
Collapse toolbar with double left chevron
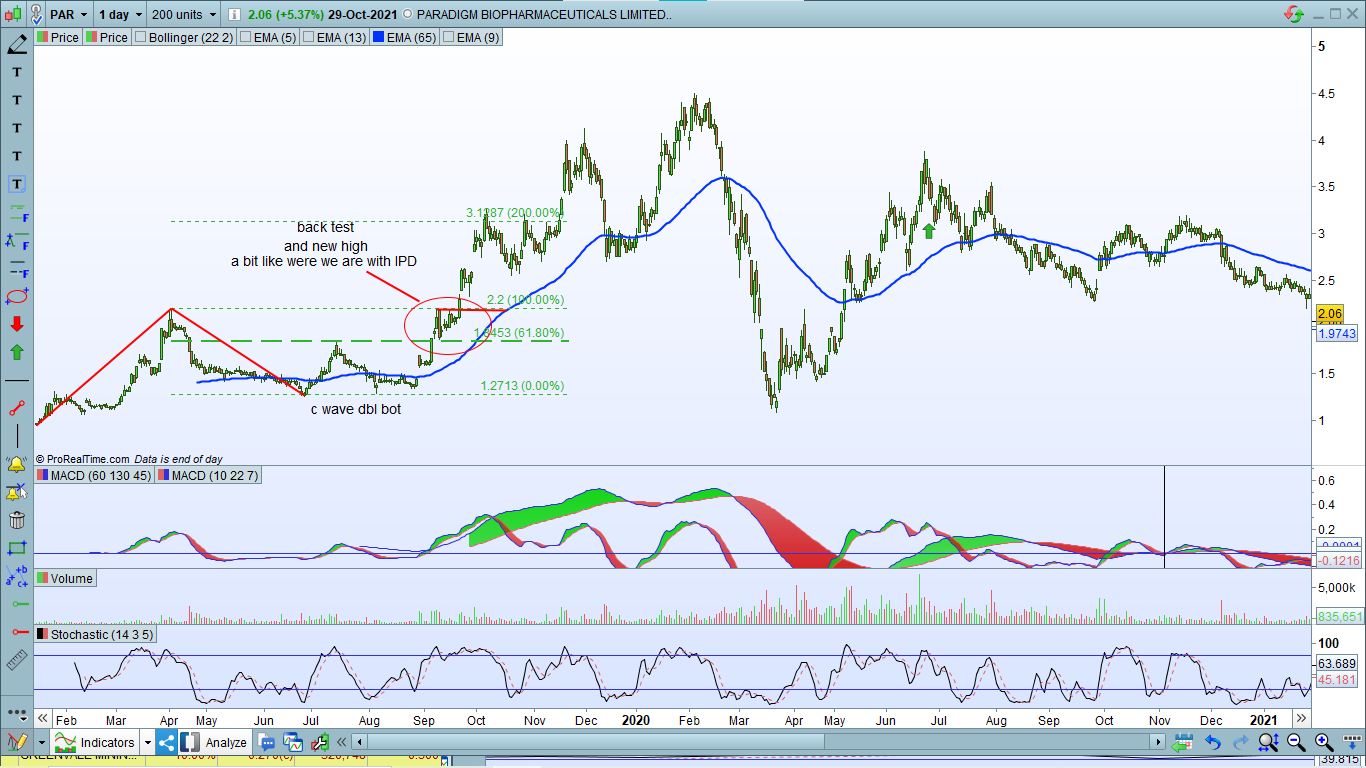click(341, 742)
